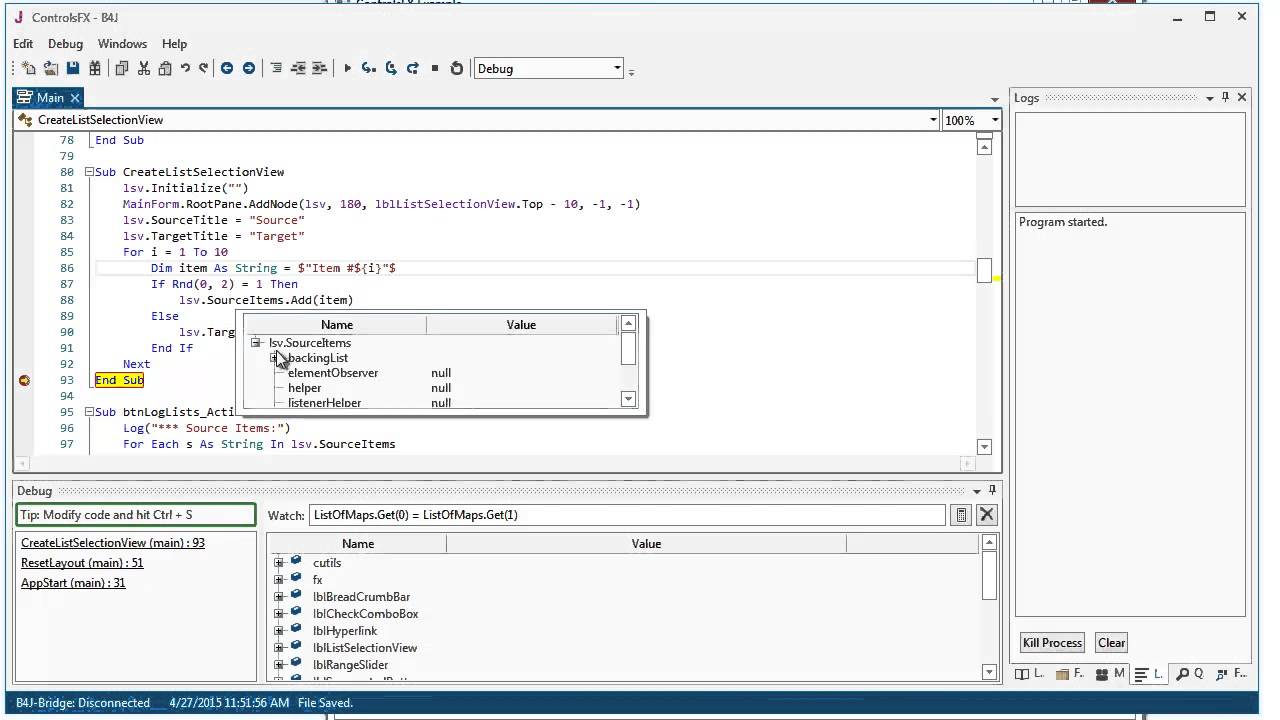Open the toolbar overflow options arrow

pyautogui.click(x=631, y=70)
